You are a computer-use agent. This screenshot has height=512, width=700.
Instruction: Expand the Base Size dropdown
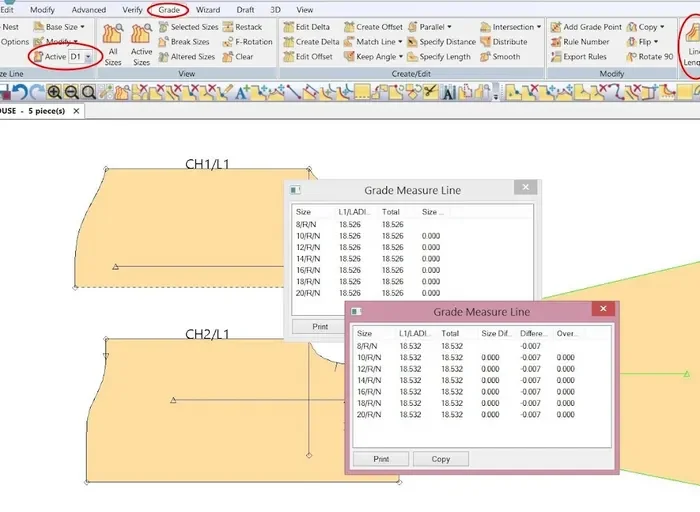coord(81,27)
